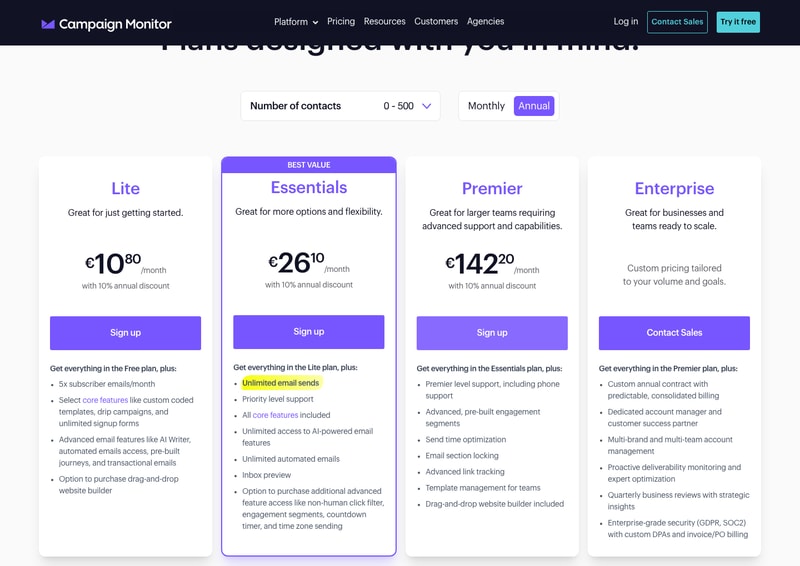Click the Lite plan heading
This screenshot has width=800, height=566.
click(126, 188)
